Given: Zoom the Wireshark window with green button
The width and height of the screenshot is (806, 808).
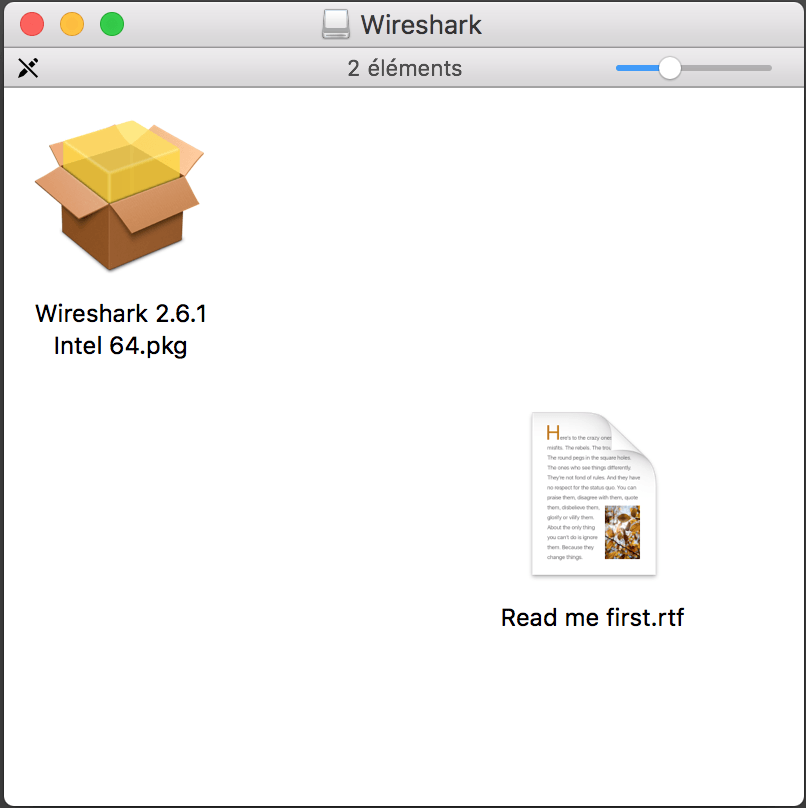Looking at the screenshot, I should [x=112, y=24].
